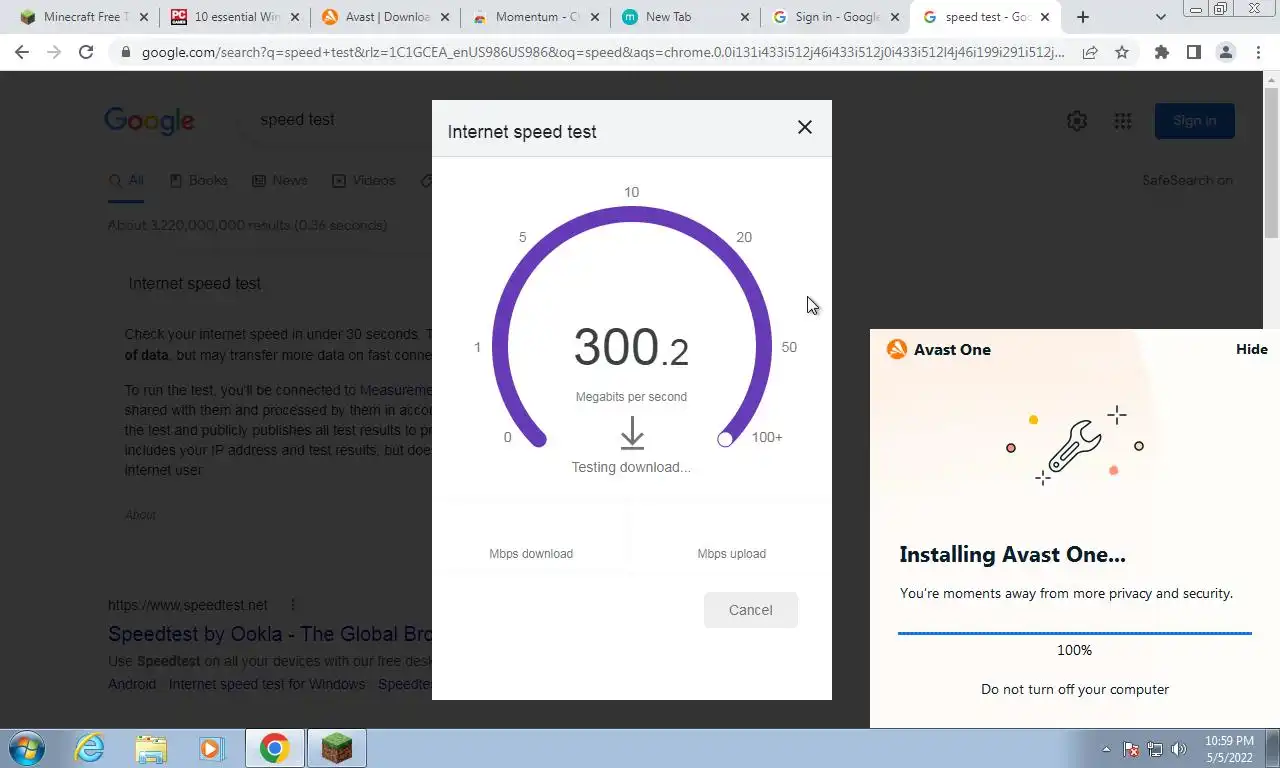This screenshot has width=1280, height=768.
Task: Open the volume speaker icon
Action: [x=1179, y=749]
